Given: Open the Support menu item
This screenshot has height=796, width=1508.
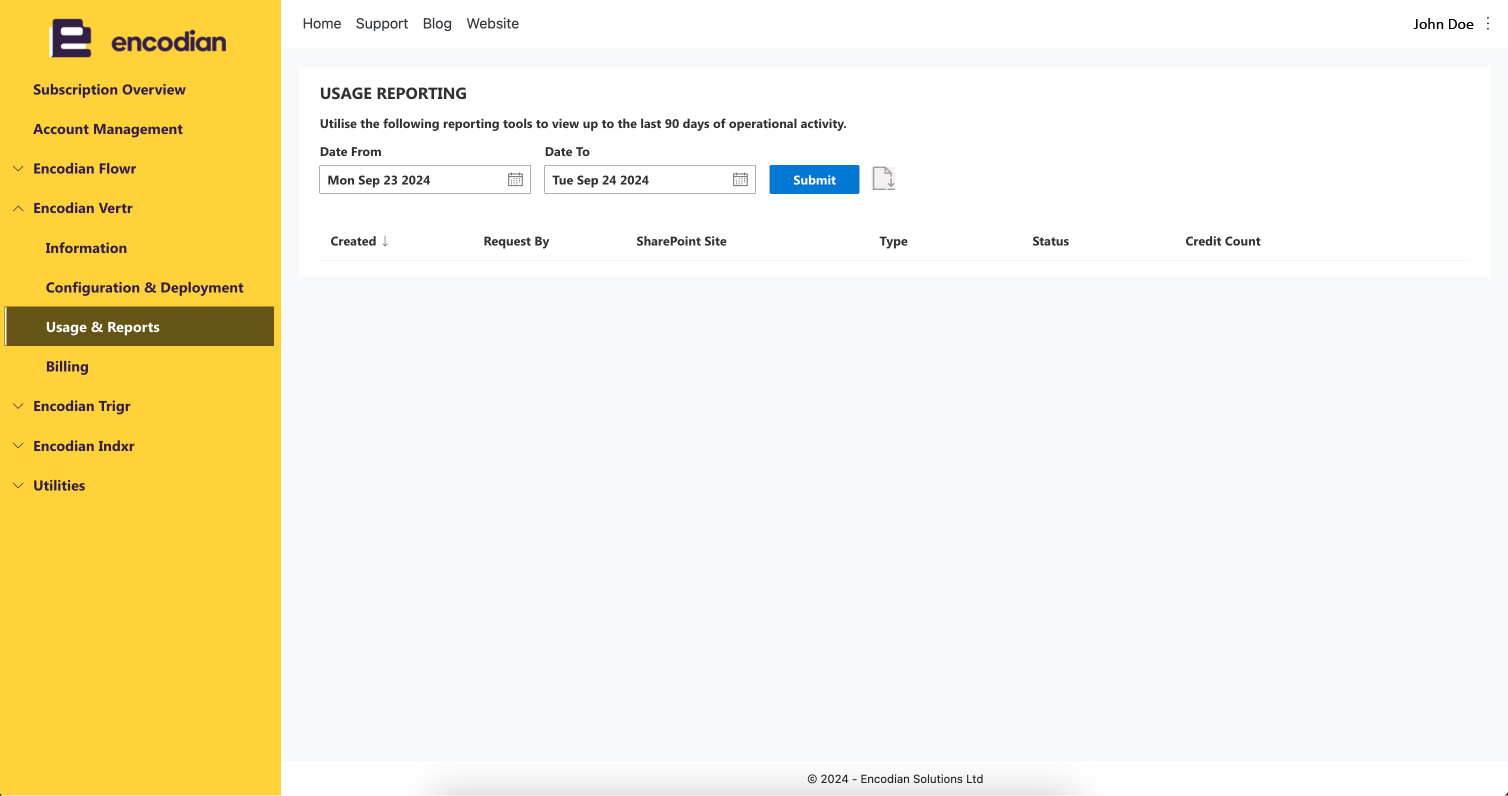Looking at the screenshot, I should pos(382,24).
